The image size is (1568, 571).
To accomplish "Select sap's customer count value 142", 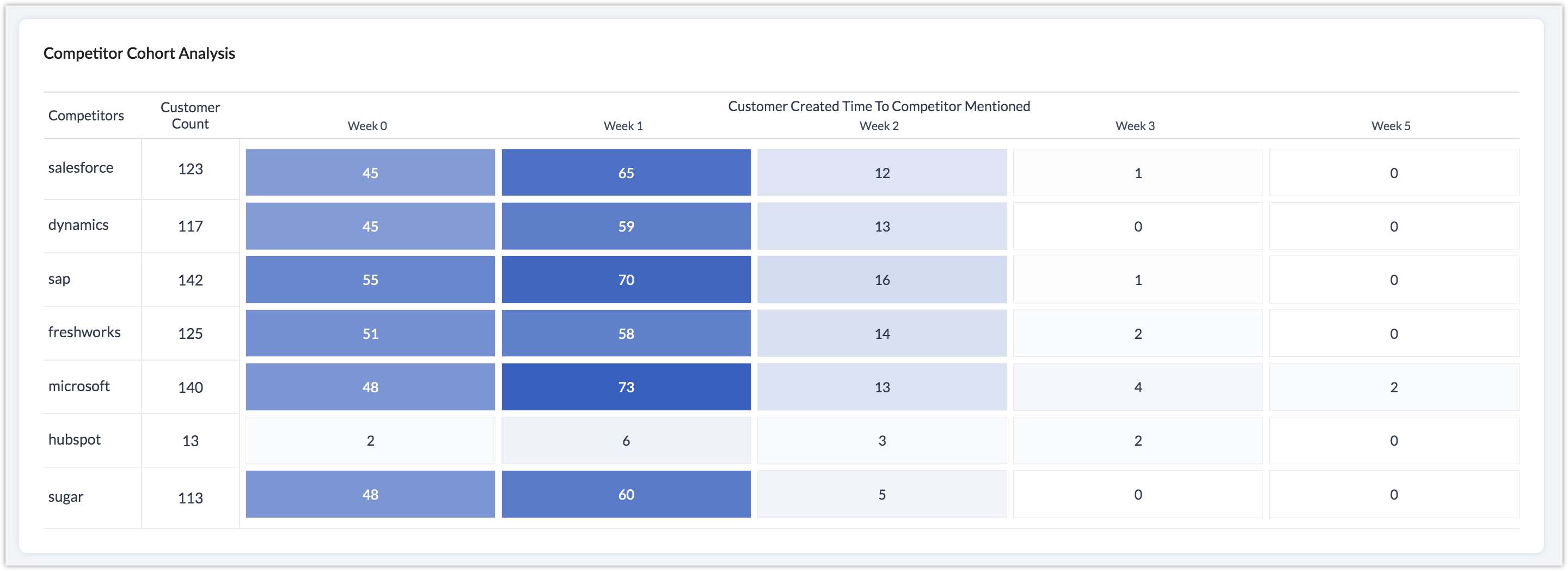I will [x=190, y=280].
